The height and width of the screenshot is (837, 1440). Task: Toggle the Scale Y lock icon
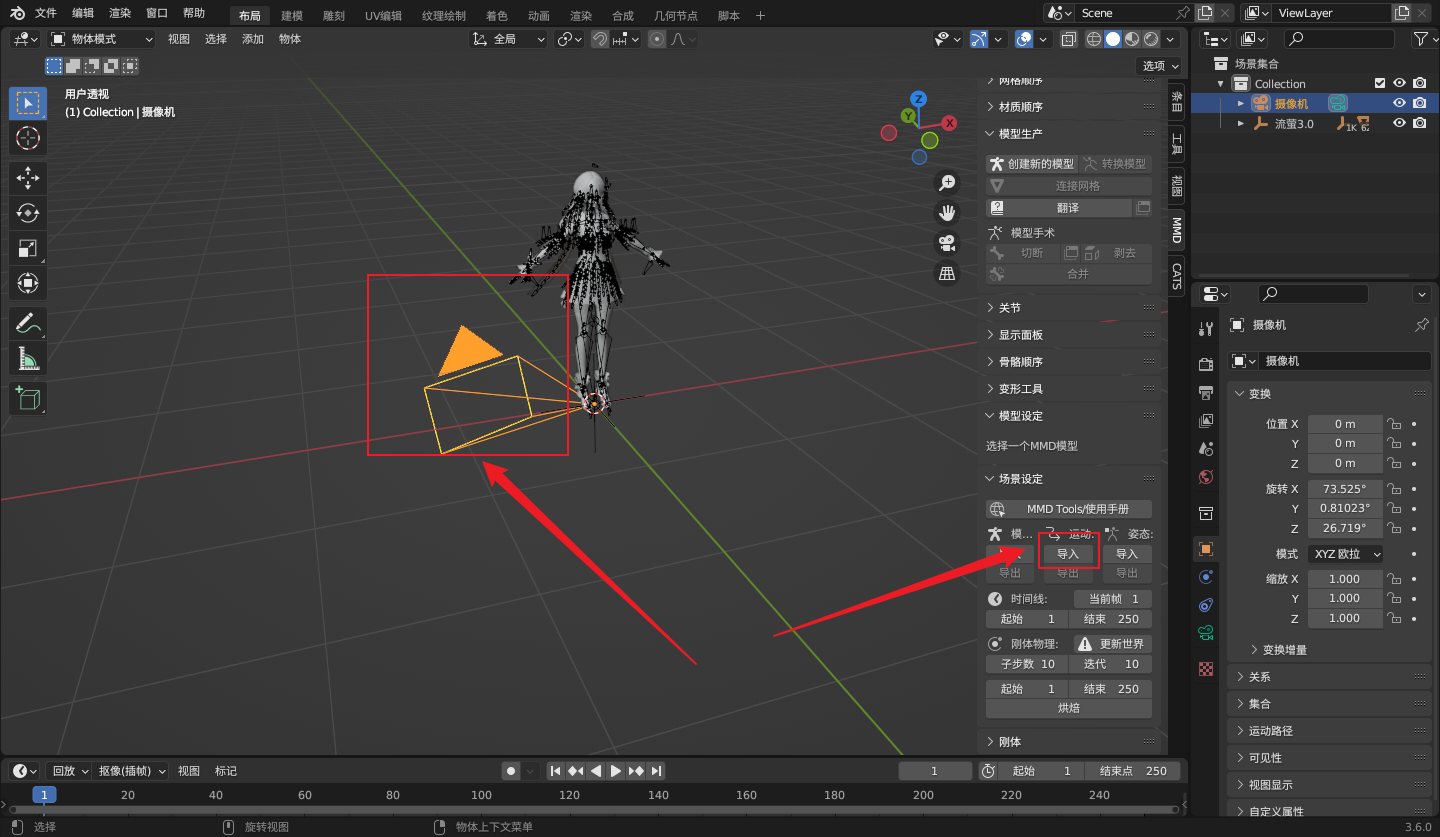click(1395, 598)
